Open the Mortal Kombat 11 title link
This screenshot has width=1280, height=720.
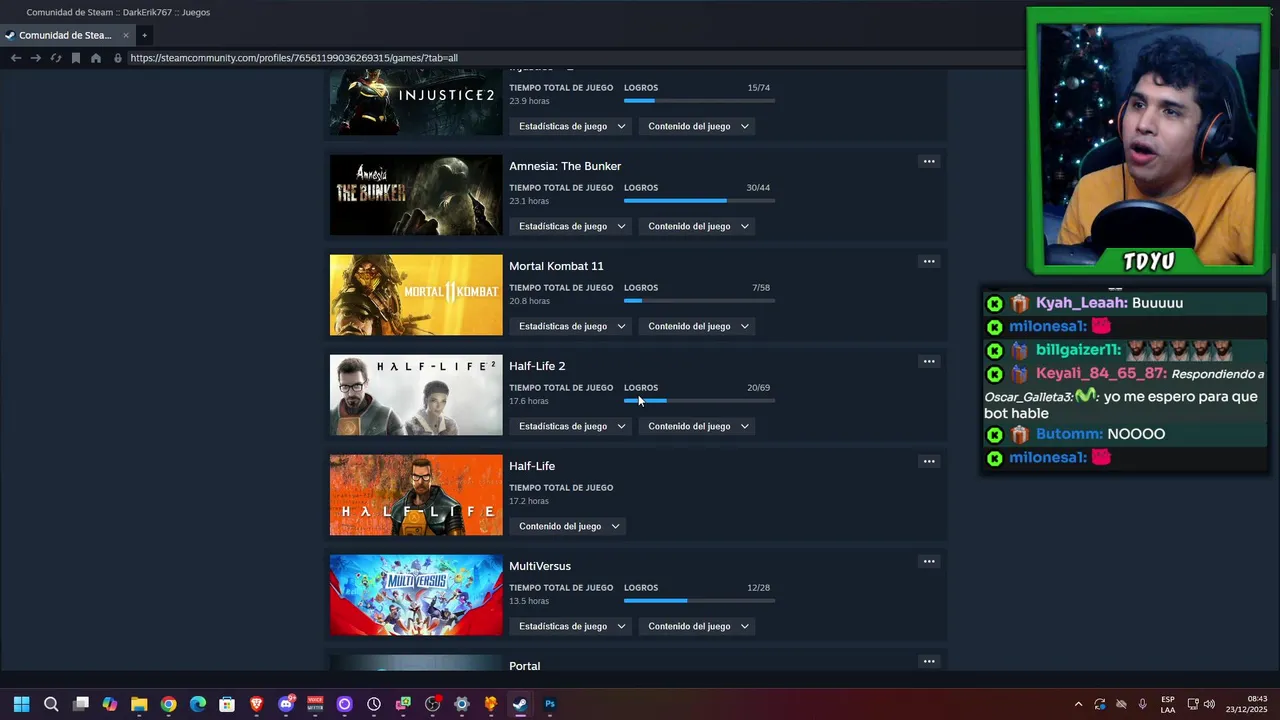pyautogui.click(x=556, y=266)
